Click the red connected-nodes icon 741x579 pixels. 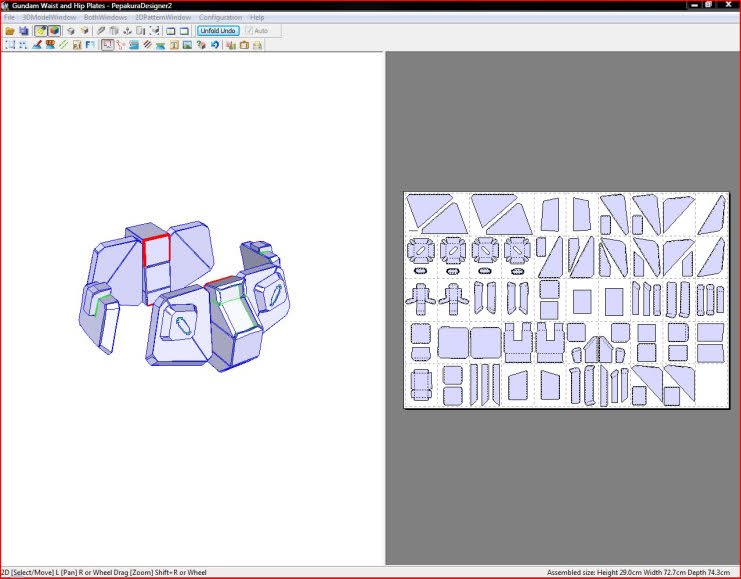[x=121, y=45]
